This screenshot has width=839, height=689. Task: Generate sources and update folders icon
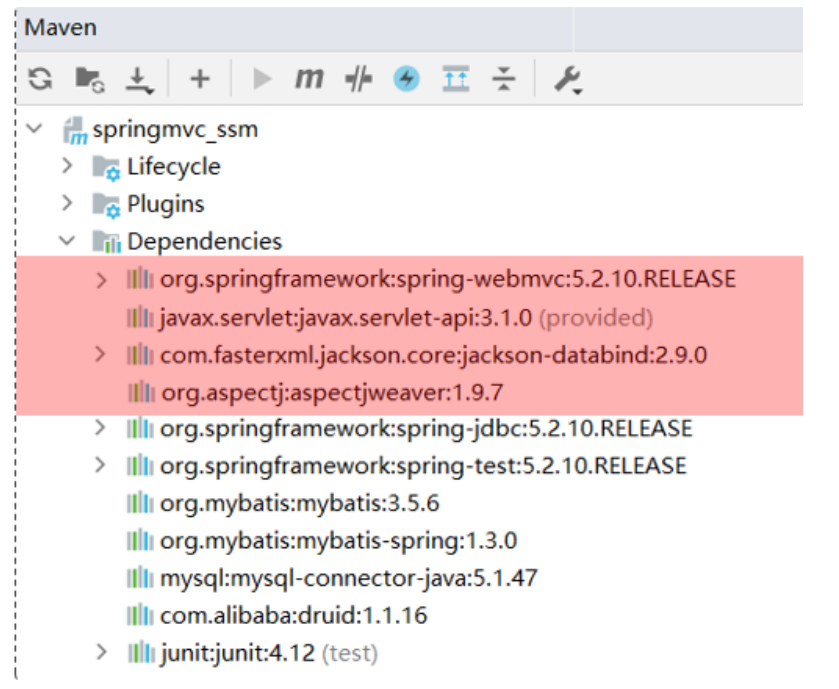click(89, 79)
